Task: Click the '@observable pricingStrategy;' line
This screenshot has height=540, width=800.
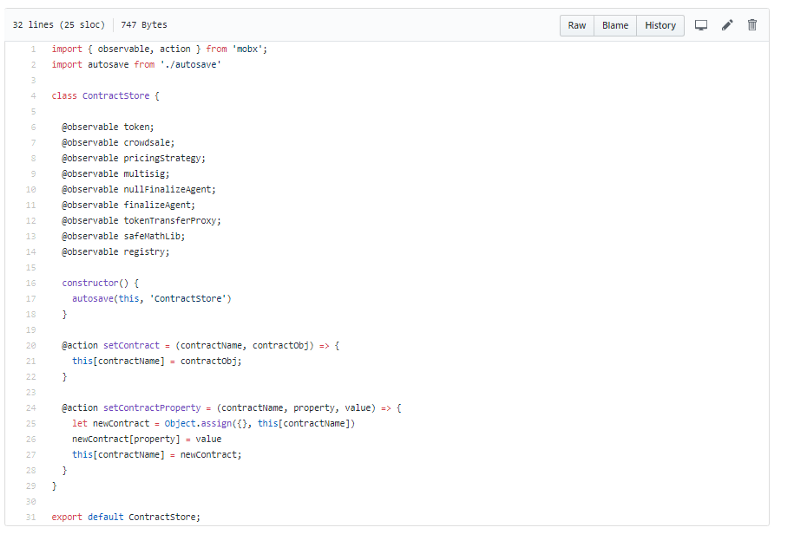Action: pos(134,158)
